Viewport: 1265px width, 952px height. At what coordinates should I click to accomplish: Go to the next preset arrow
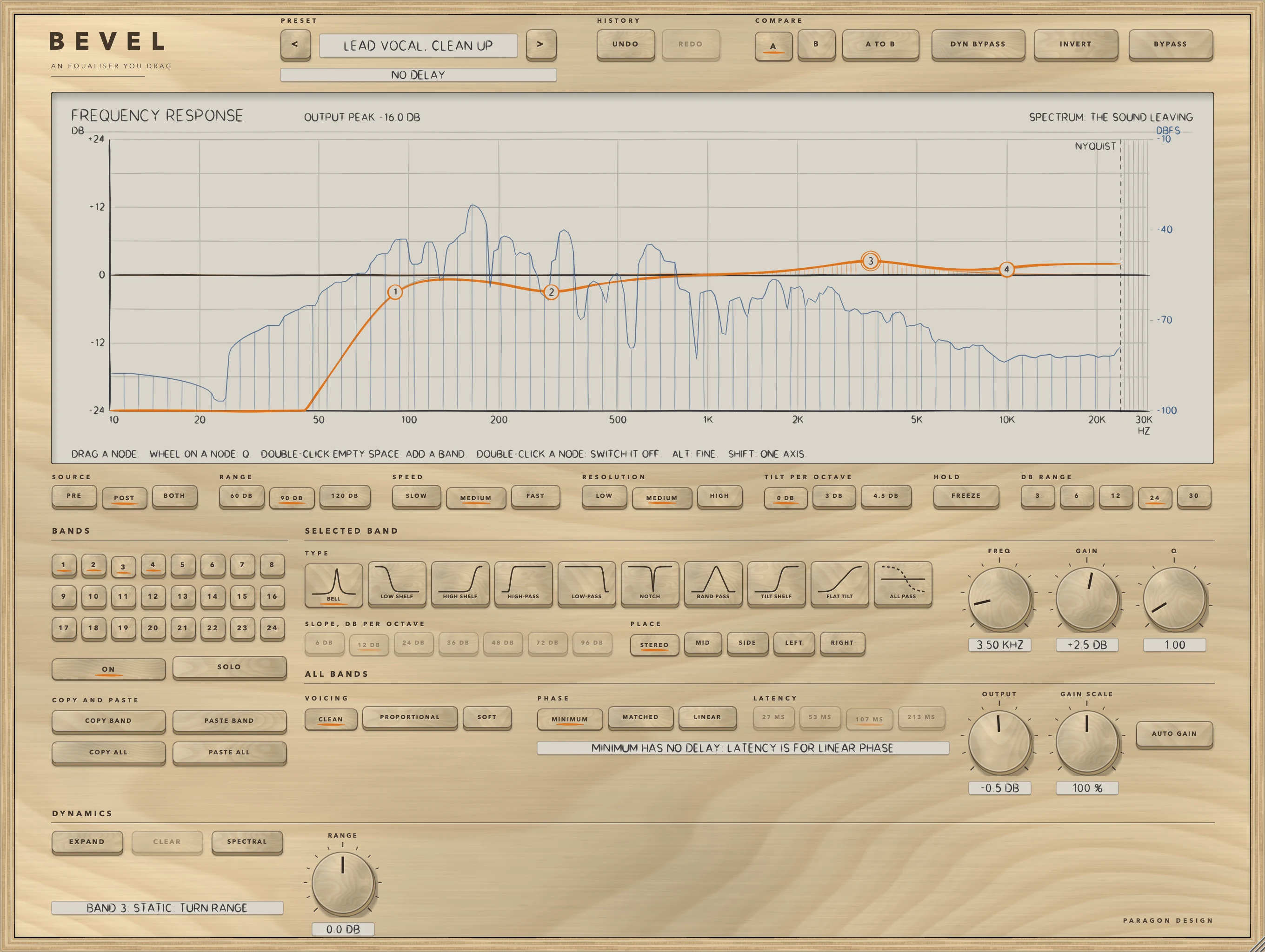540,45
